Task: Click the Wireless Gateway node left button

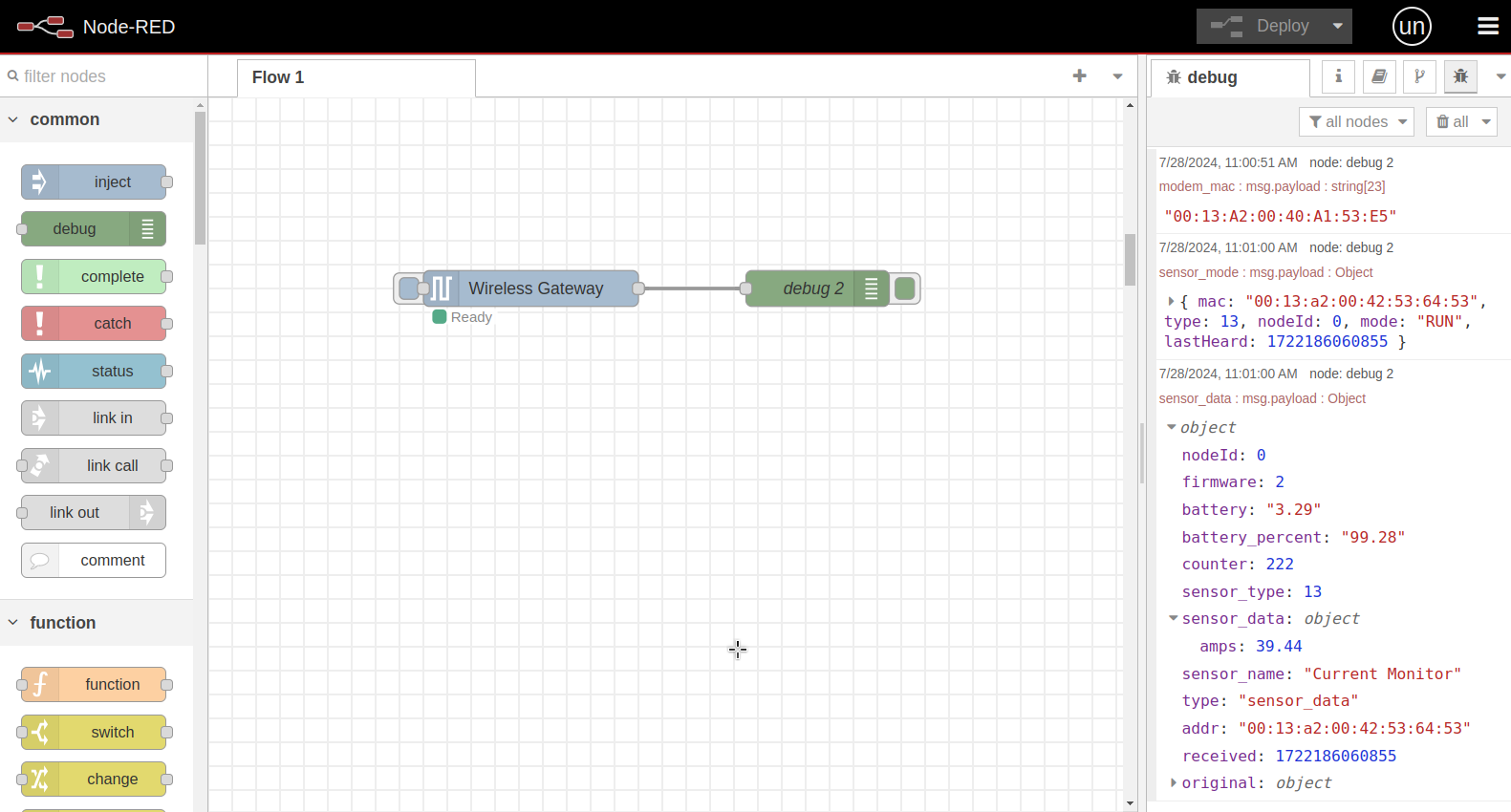Action: coord(408,288)
